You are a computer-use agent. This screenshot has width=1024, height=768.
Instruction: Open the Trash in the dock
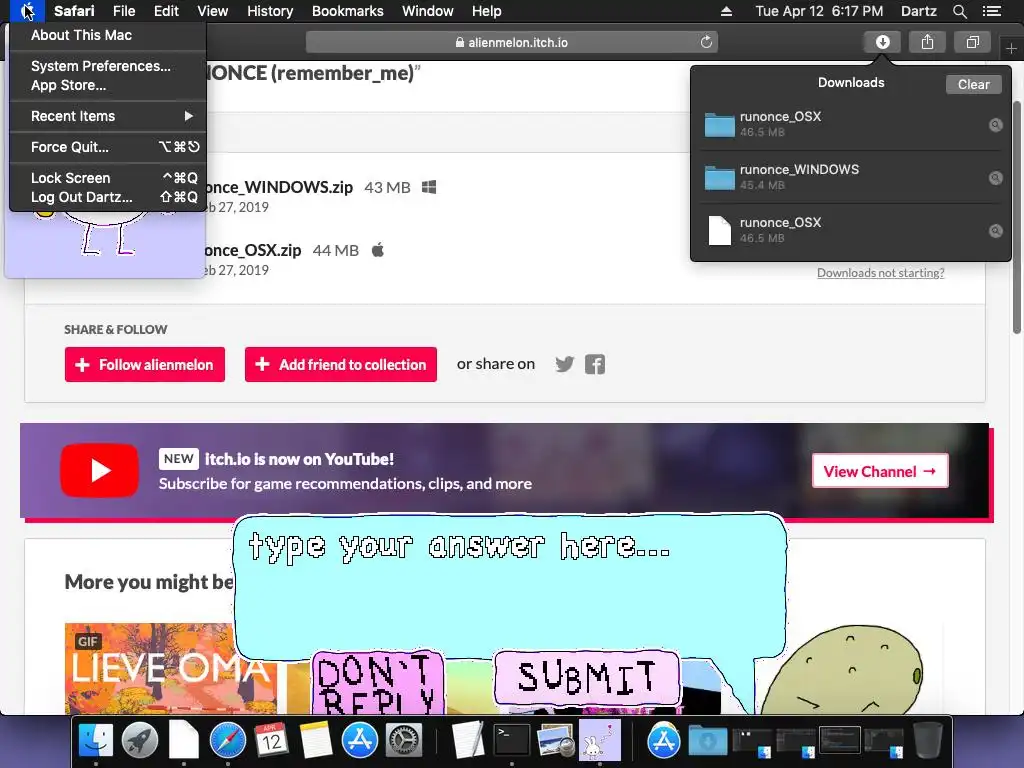[927, 741]
